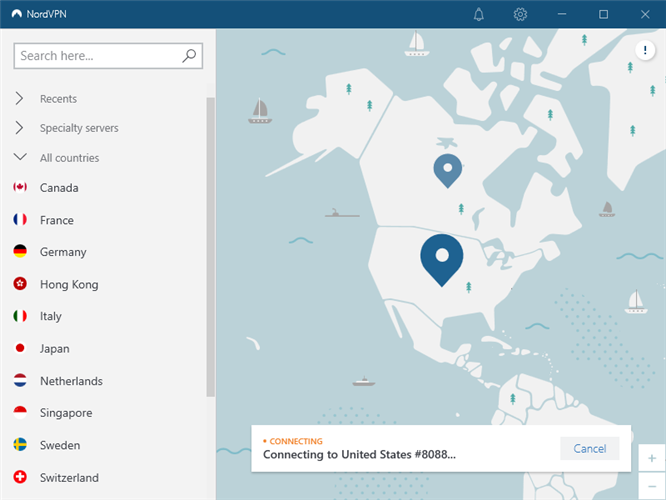Open the notifications bell icon

[x=479, y=14]
